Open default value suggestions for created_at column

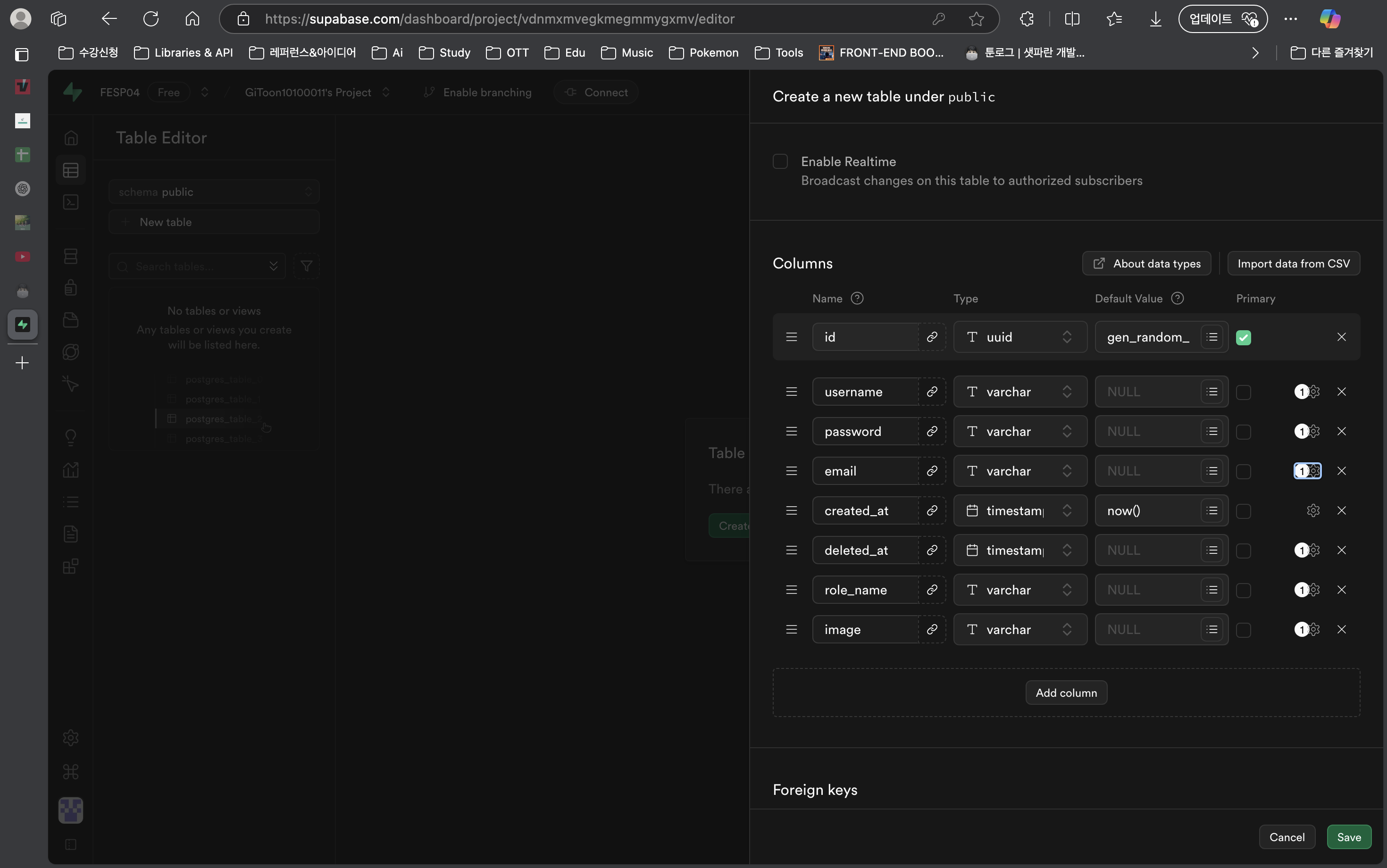tap(1212, 510)
